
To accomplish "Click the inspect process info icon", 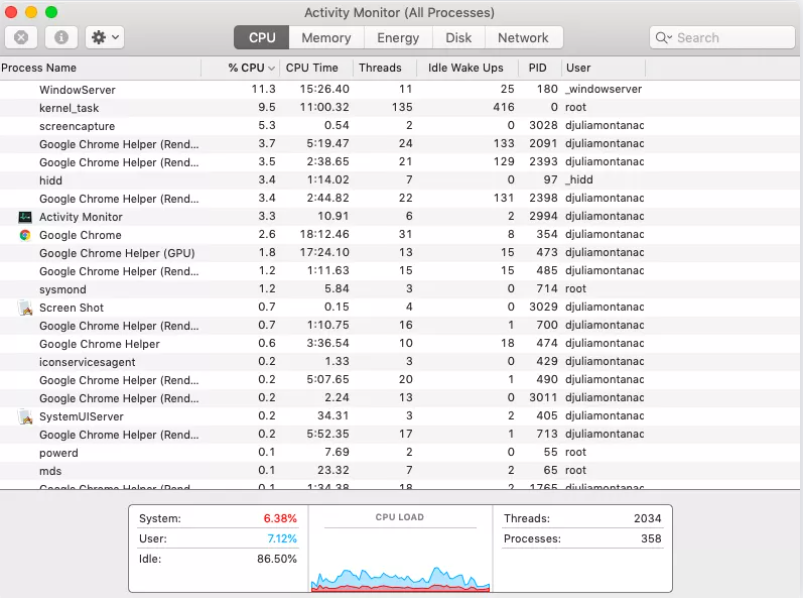I will coord(61,38).
